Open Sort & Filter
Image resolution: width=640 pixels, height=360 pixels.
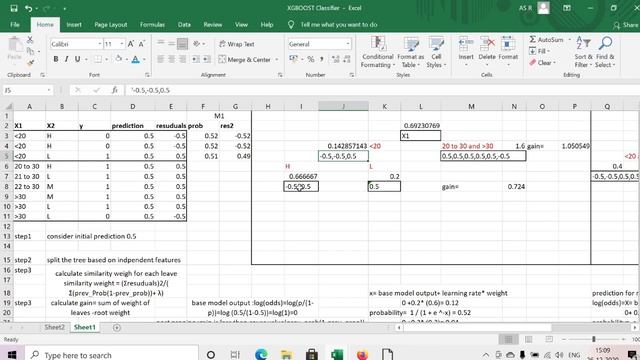pyautogui.click(x=583, y=52)
